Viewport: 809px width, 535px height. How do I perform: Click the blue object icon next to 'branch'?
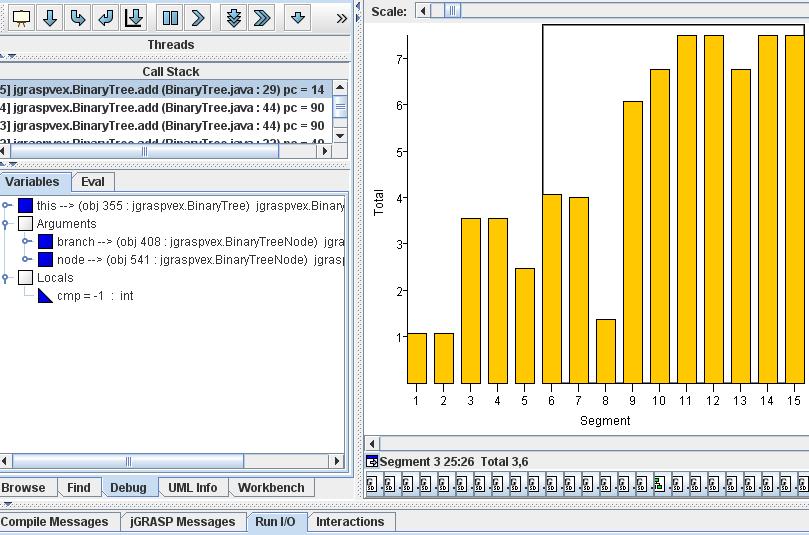pos(45,241)
